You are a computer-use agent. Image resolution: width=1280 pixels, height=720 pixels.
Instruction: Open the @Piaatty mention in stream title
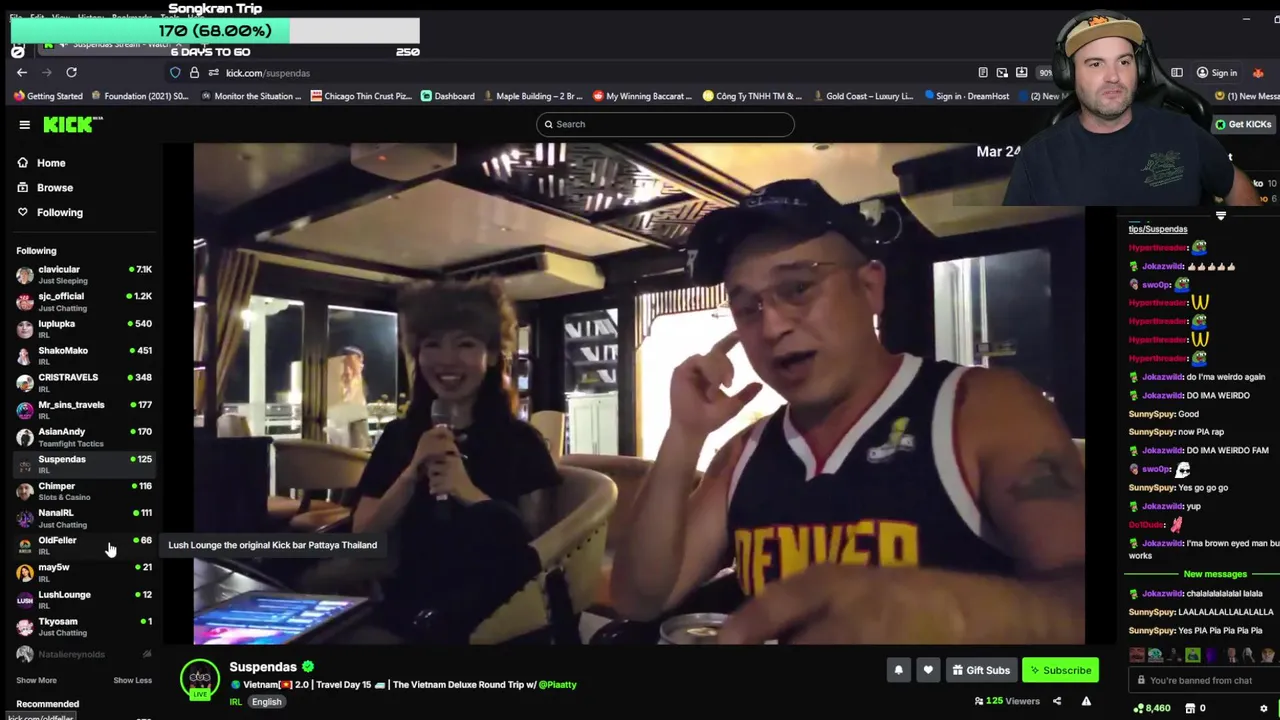coord(558,685)
